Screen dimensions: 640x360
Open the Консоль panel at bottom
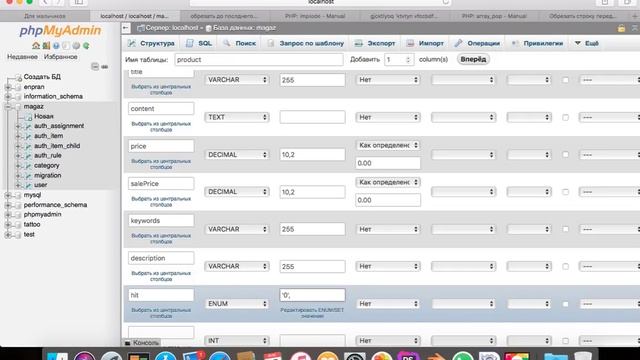(142, 343)
